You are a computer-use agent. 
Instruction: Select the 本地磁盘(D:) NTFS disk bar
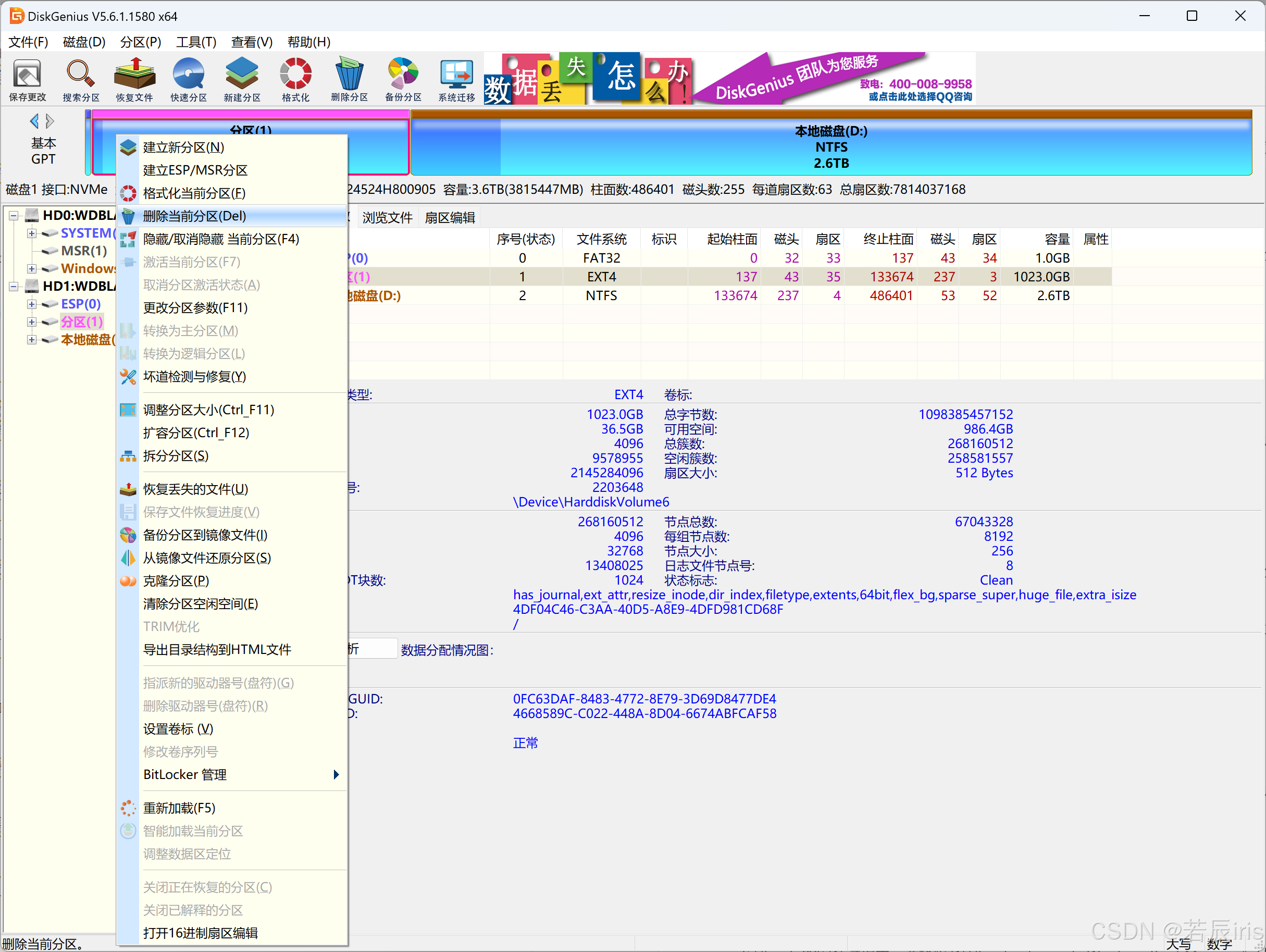pyautogui.click(x=830, y=146)
